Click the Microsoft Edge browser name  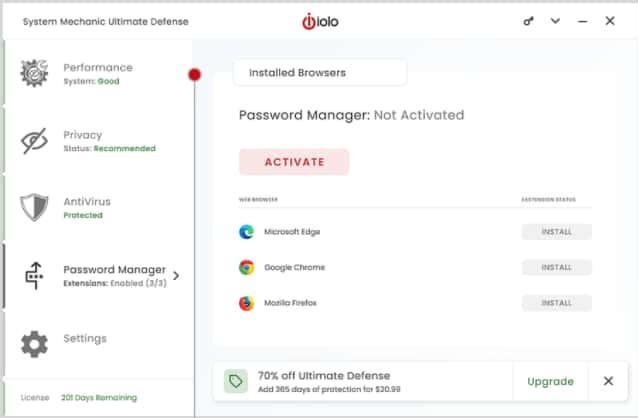(x=292, y=232)
